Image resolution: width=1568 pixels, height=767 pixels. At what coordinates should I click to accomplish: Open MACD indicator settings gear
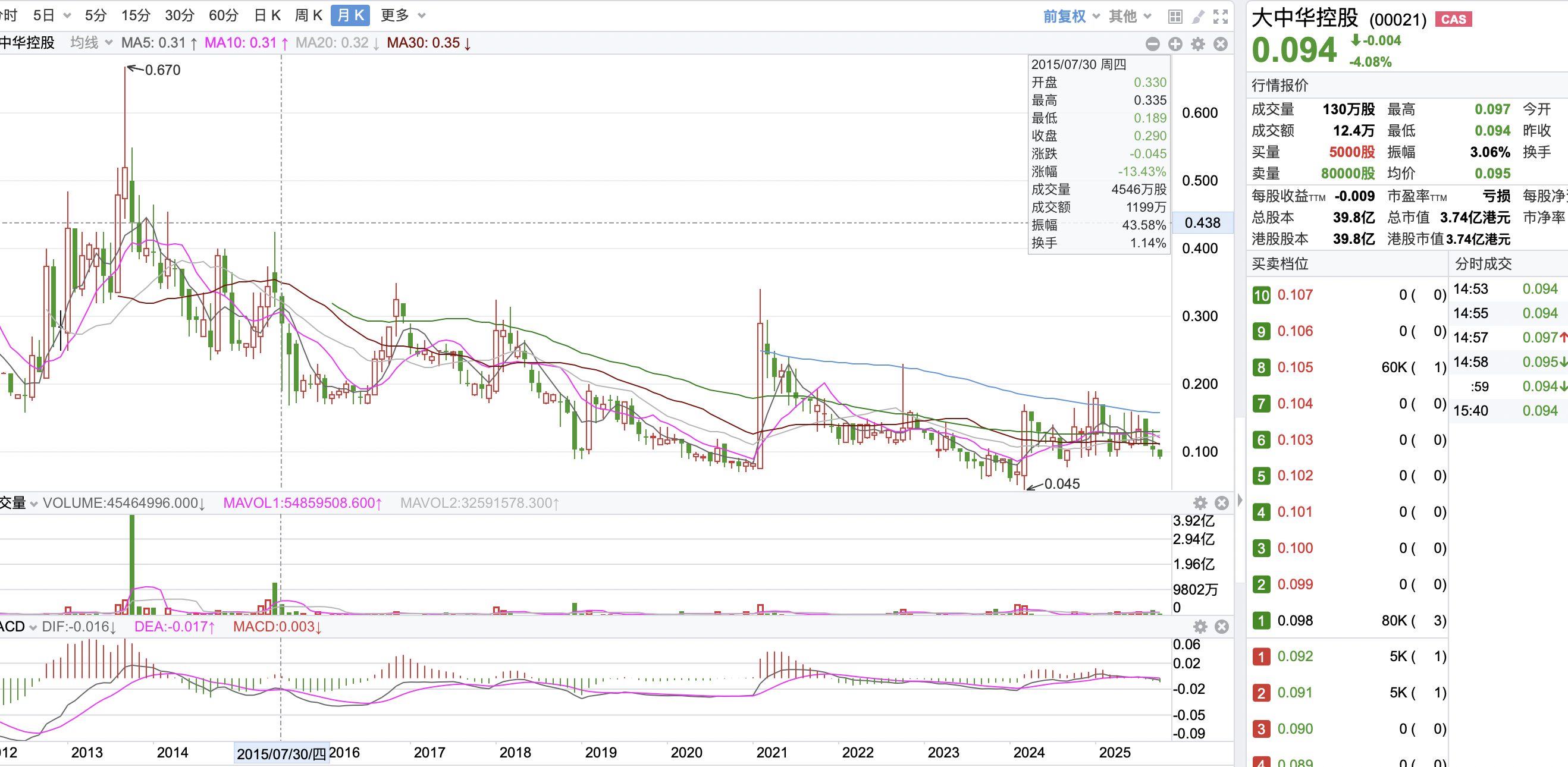1200,627
